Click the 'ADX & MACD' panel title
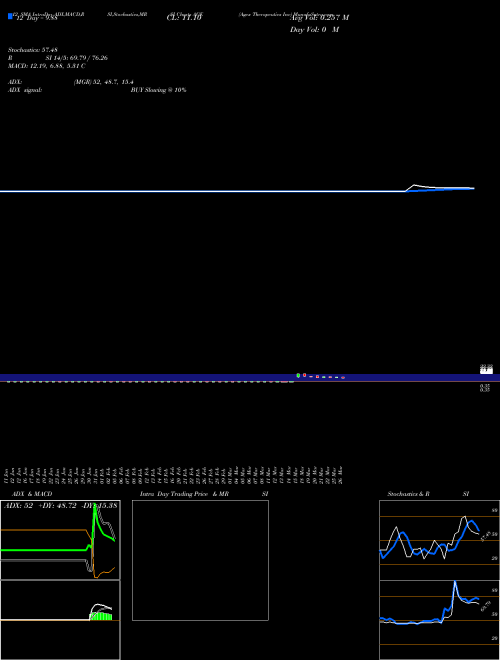This screenshot has height=660, width=500. click(x=32, y=494)
